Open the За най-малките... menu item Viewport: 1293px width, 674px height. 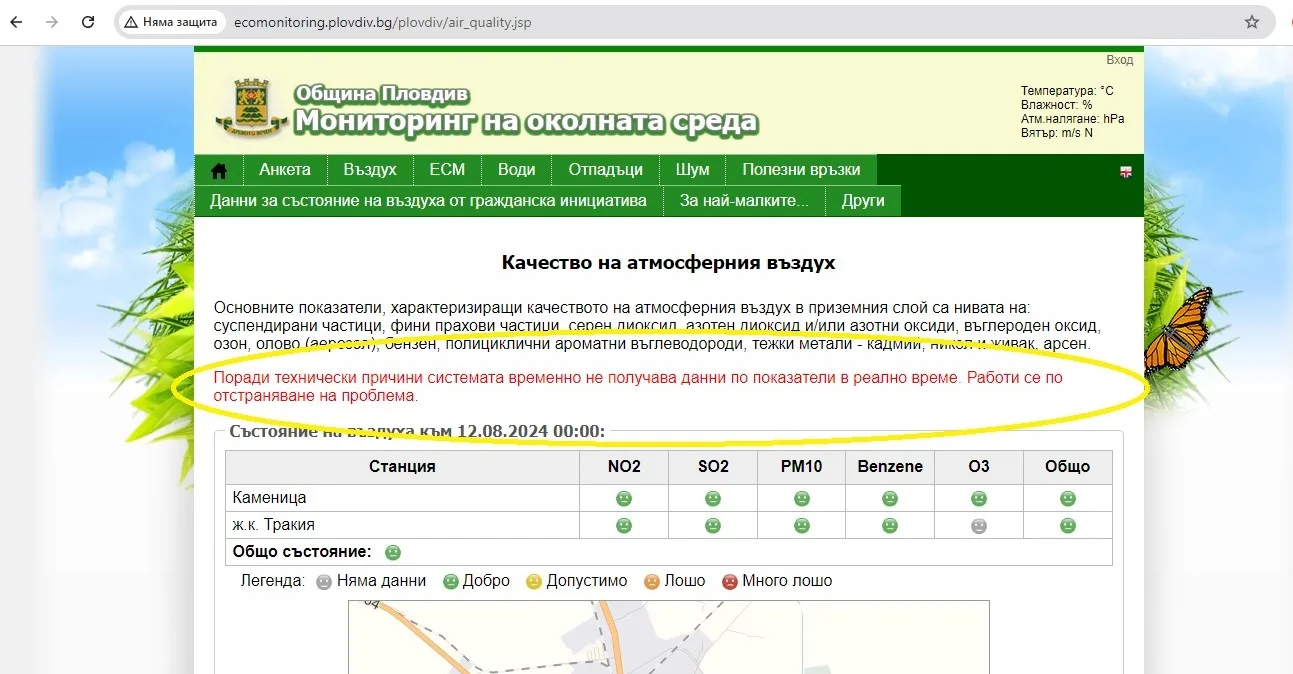click(744, 200)
